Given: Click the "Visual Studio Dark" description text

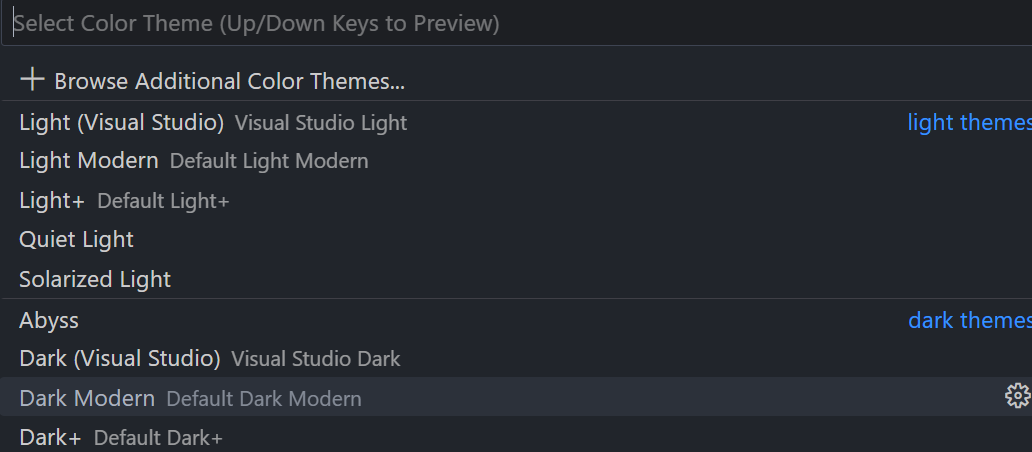Looking at the screenshot, I should [315, 358].
